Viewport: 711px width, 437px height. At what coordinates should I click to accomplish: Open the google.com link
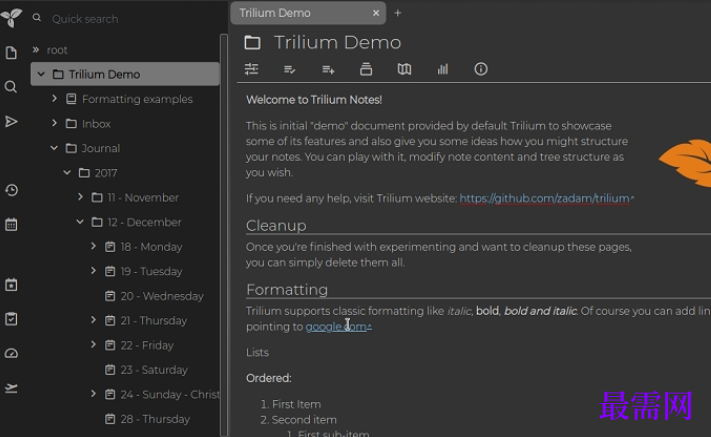(x=338, y=327)
